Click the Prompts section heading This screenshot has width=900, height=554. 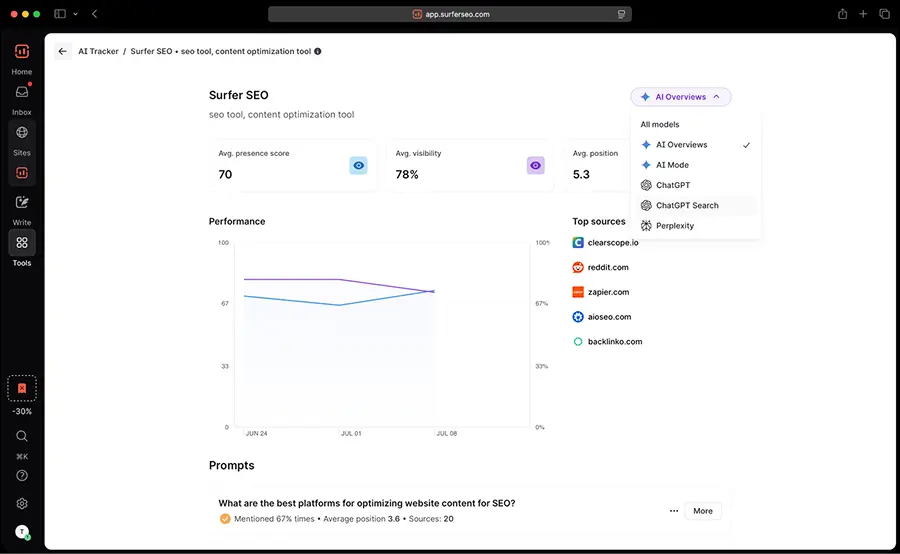pos(231,466)
